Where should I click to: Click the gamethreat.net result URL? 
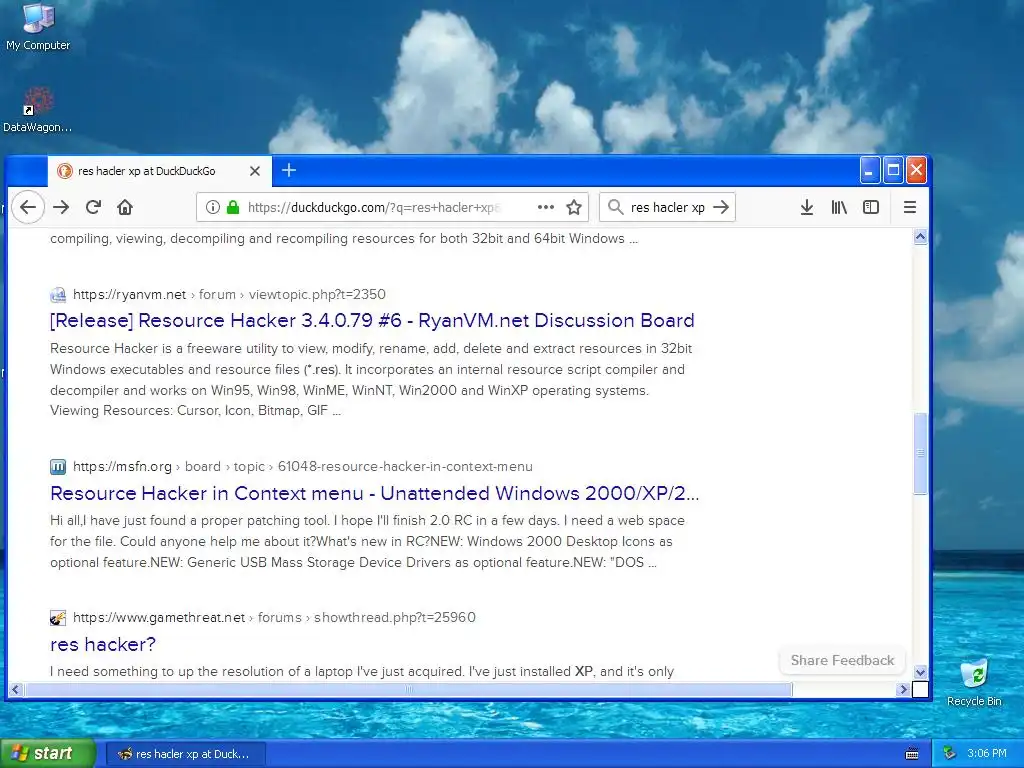[274, 618]
